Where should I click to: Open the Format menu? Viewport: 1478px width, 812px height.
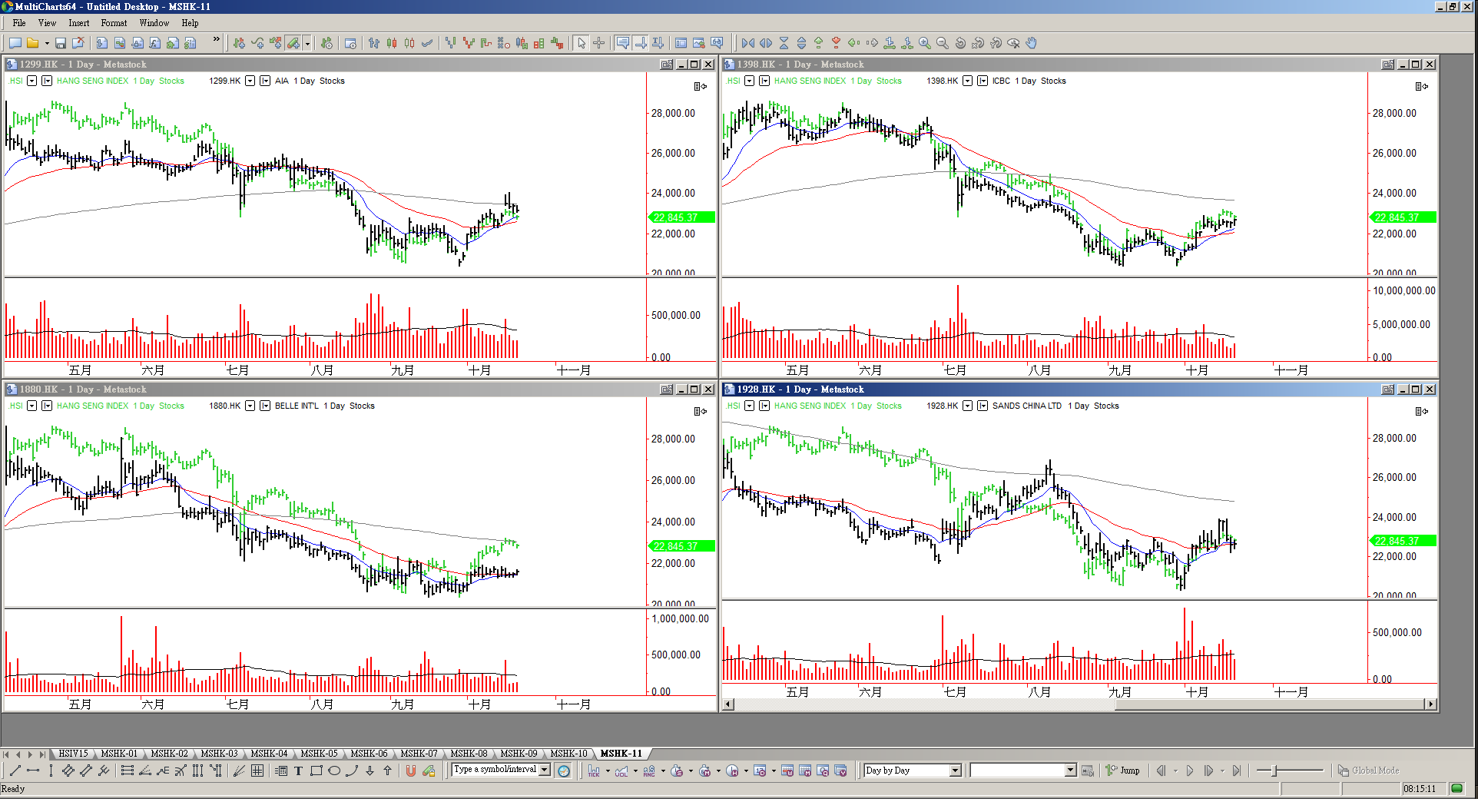pyautogui.click(x=114, y=23)
